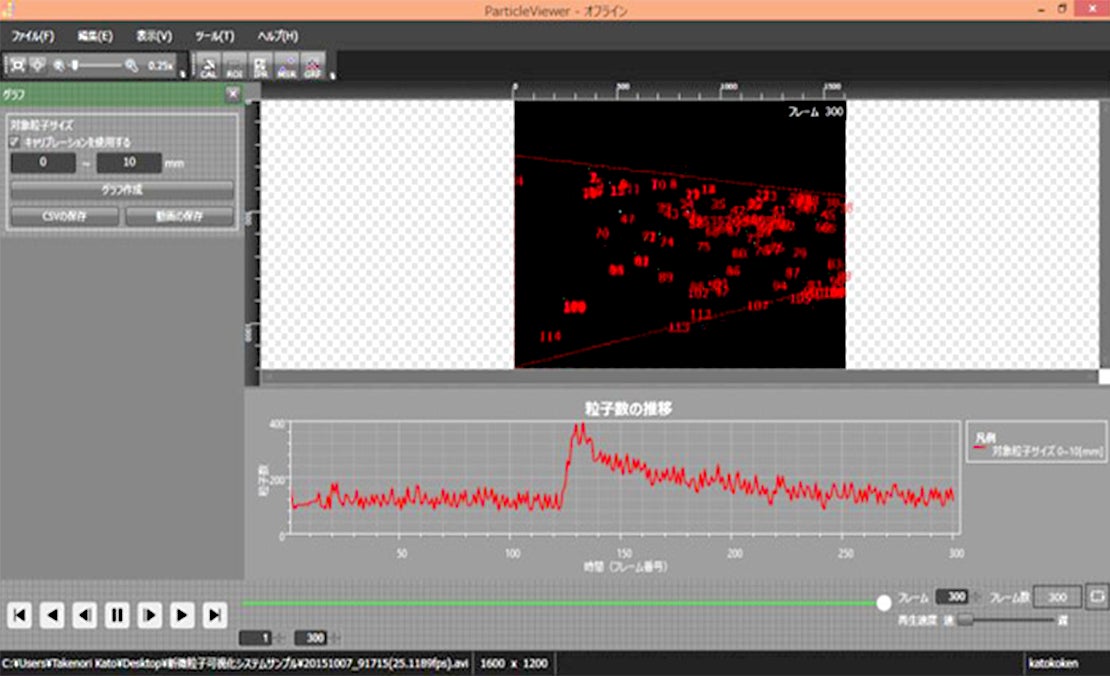Pause playback with the pause button

pyautogui.click(x=117, y=615)
